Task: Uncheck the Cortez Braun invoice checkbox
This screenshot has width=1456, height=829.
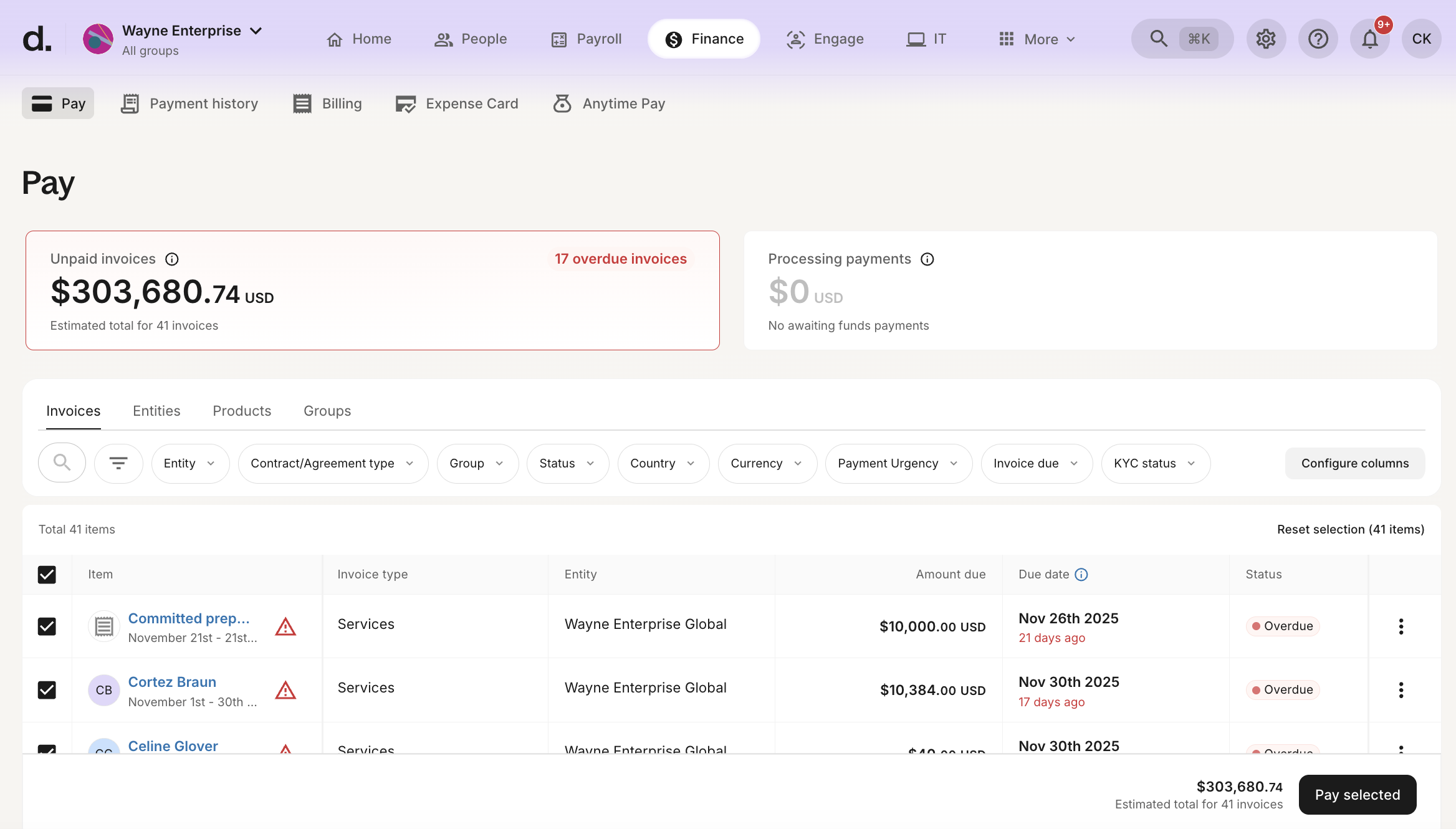Action: coord(47,690)
